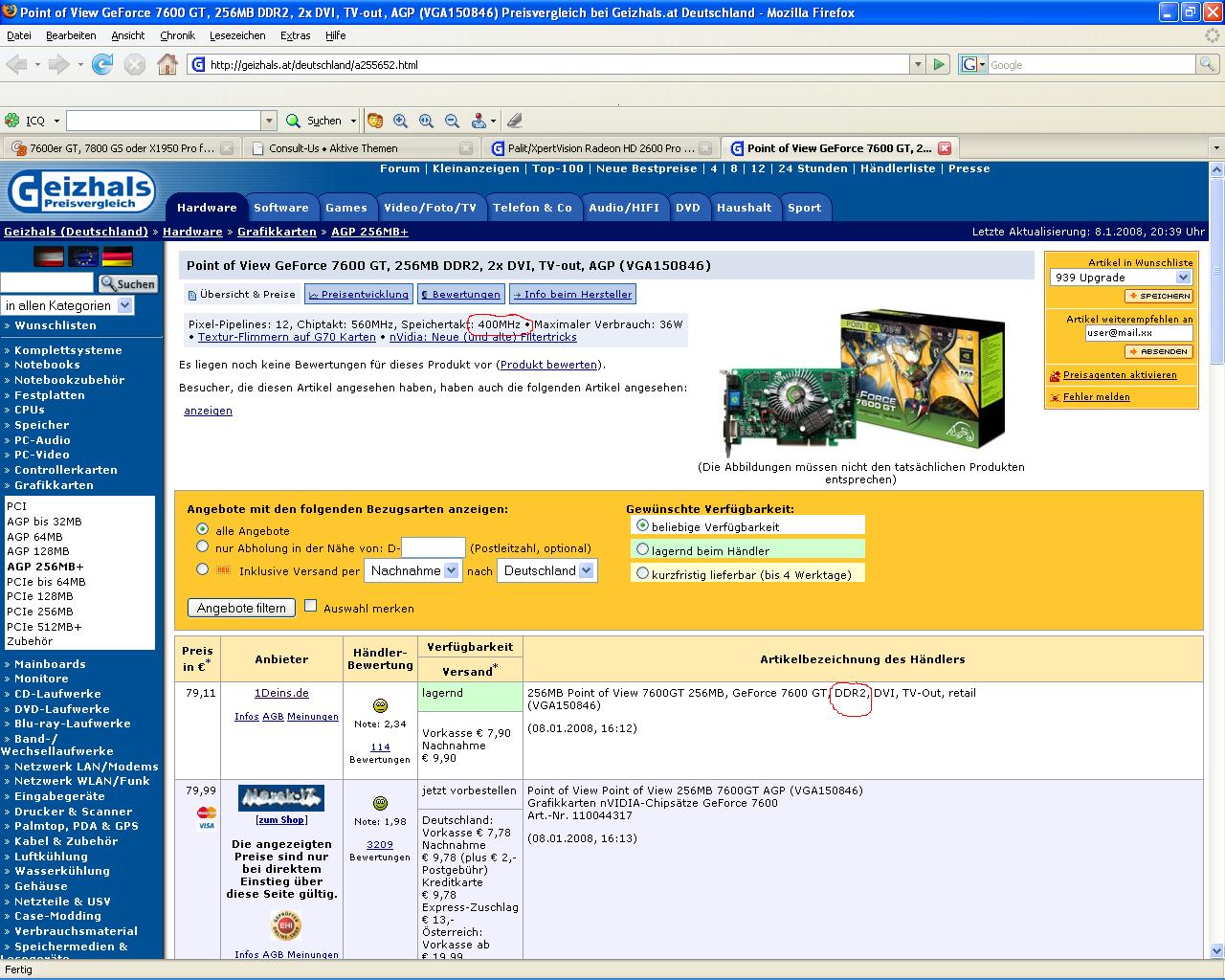1225x980 pixels.
Task: Click the middle magnifier icon in ICQ toolbar
Action: [x=427, y=121]
